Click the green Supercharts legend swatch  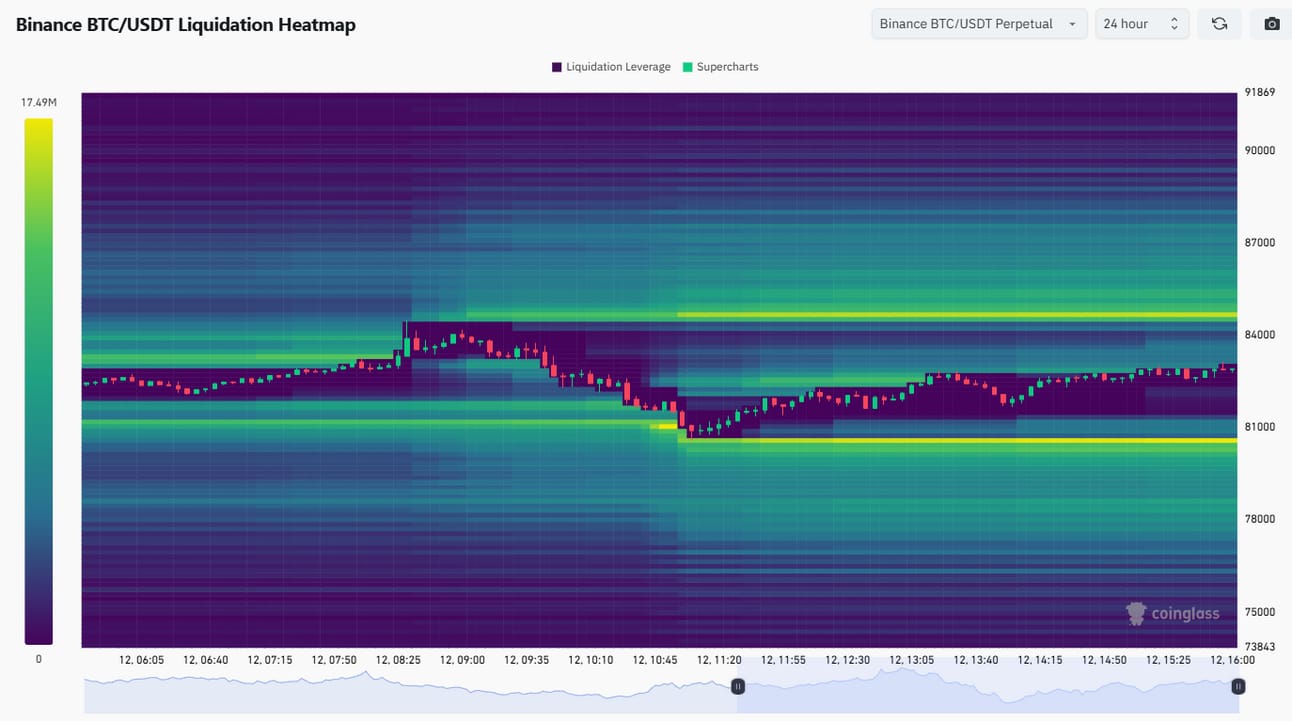click(x=687, y=67)
